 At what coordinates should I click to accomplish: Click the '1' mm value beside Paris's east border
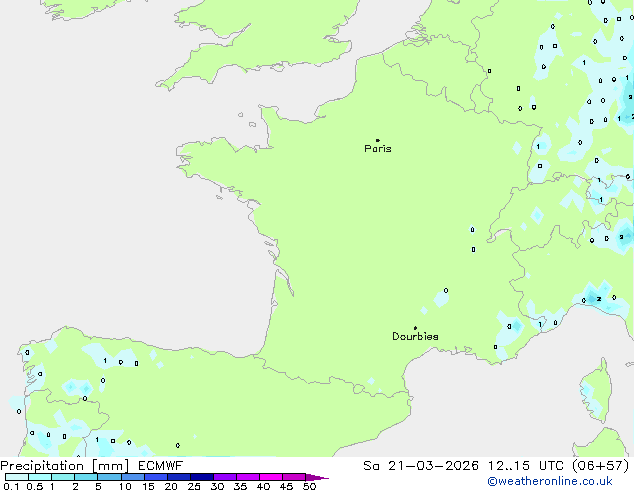[x=538, y=146]
